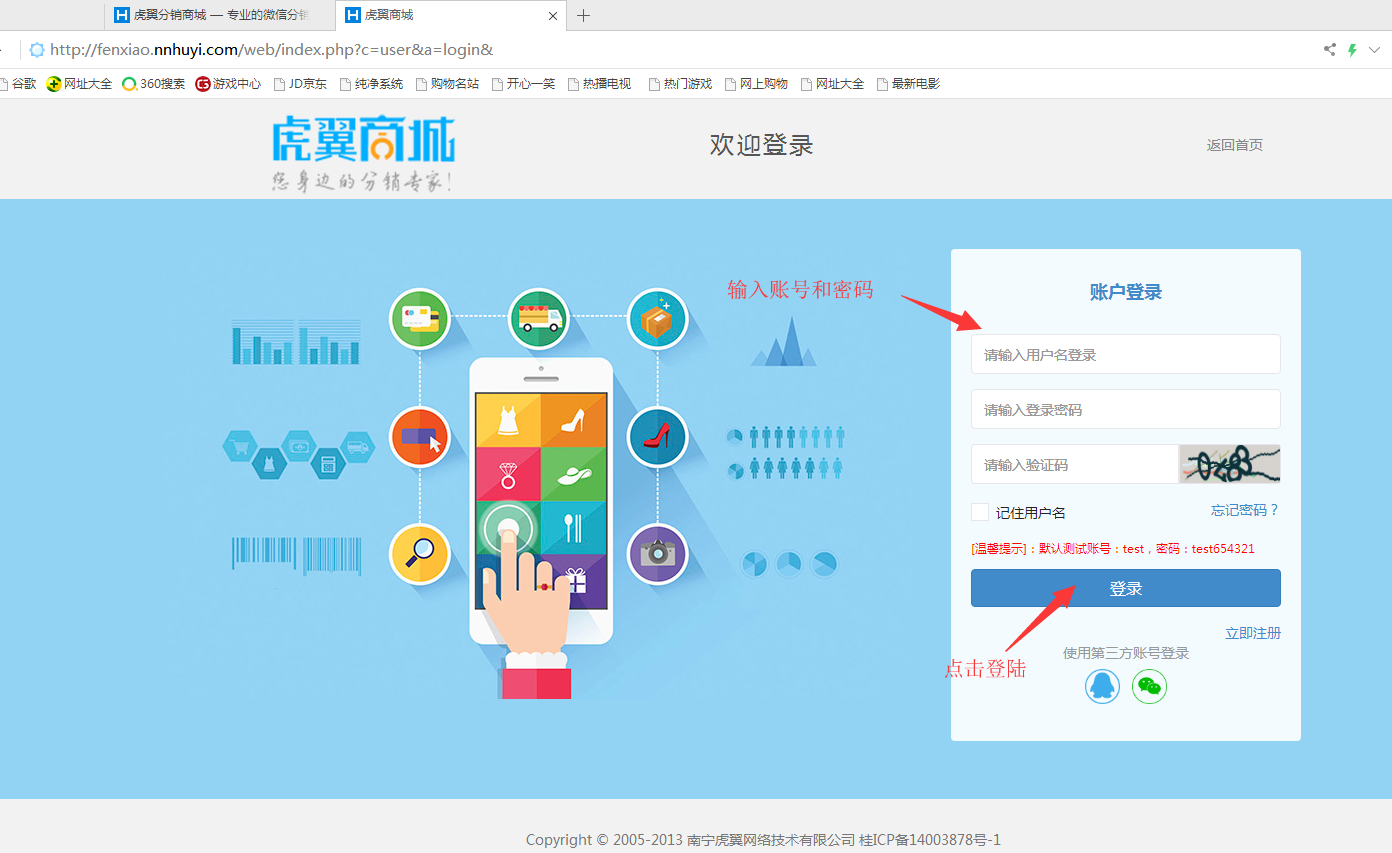The image size is (1392, 853).
Task: Click the 虎翼商城 logo
Action: [364, 154]
